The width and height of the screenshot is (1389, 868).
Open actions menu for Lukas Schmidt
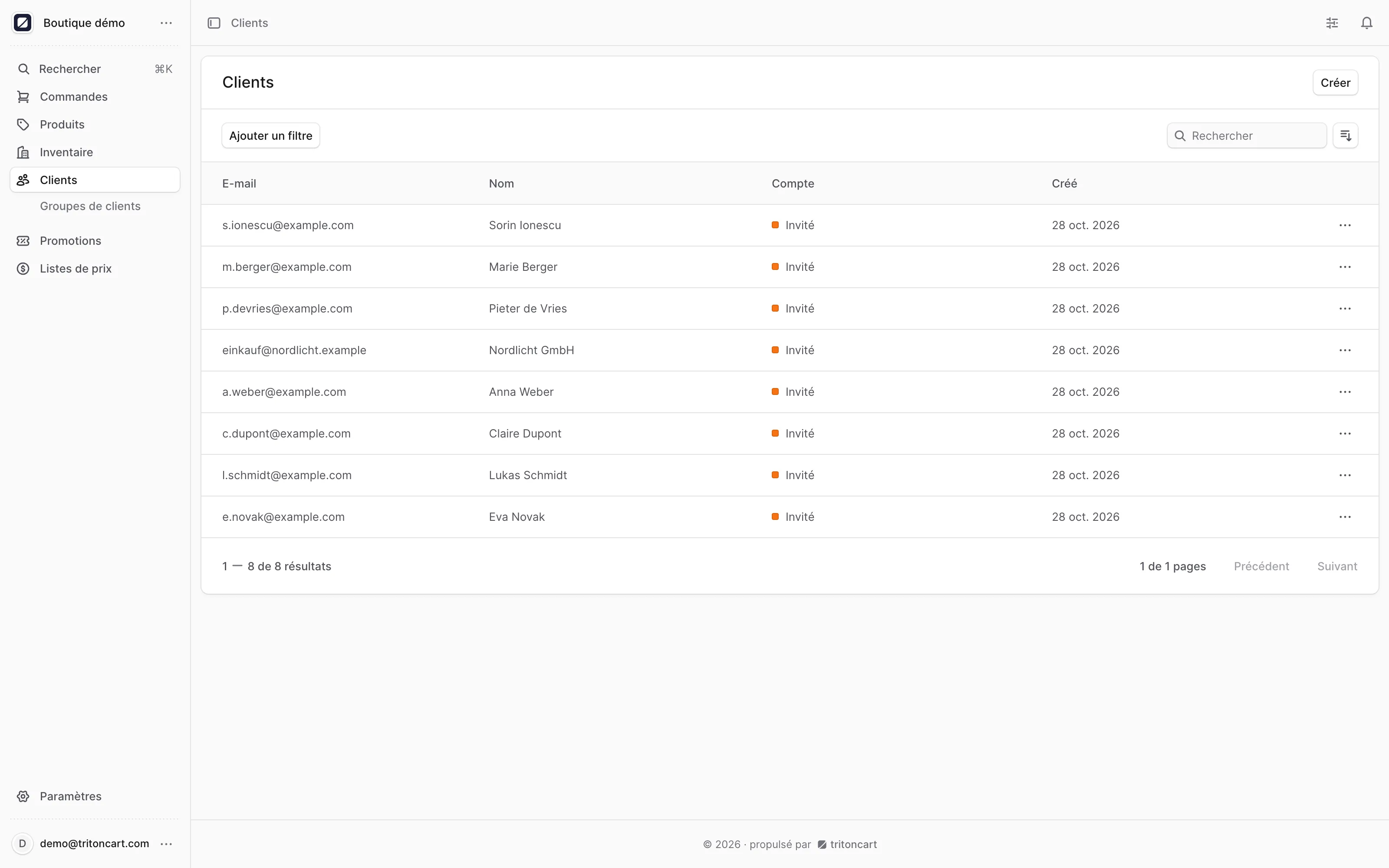pyautogui.click(x=1345, y=475)
